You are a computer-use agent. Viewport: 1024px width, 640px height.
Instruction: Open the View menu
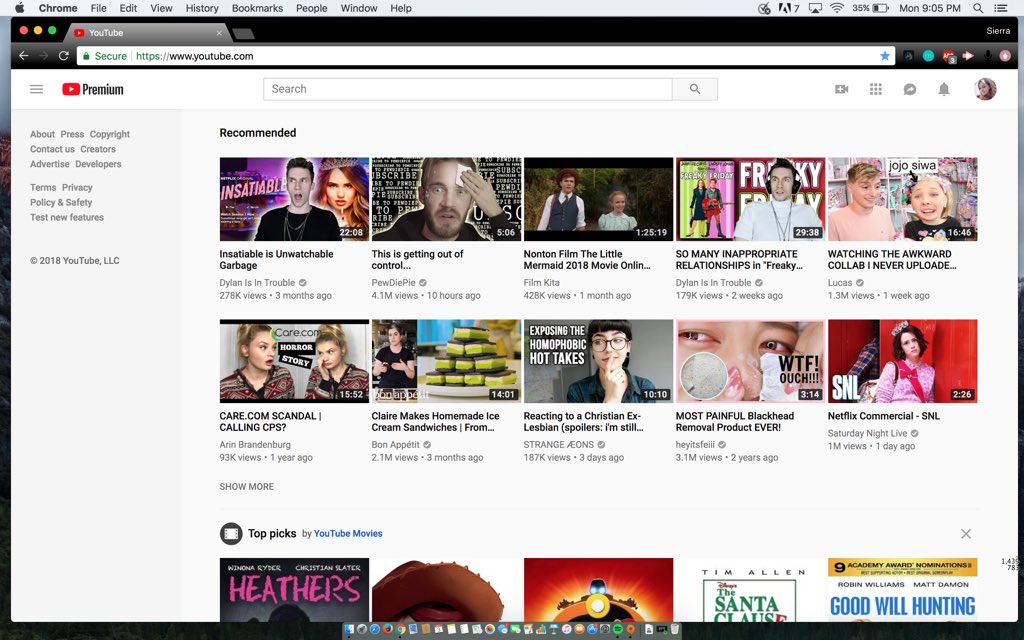[x=161, y=8]
